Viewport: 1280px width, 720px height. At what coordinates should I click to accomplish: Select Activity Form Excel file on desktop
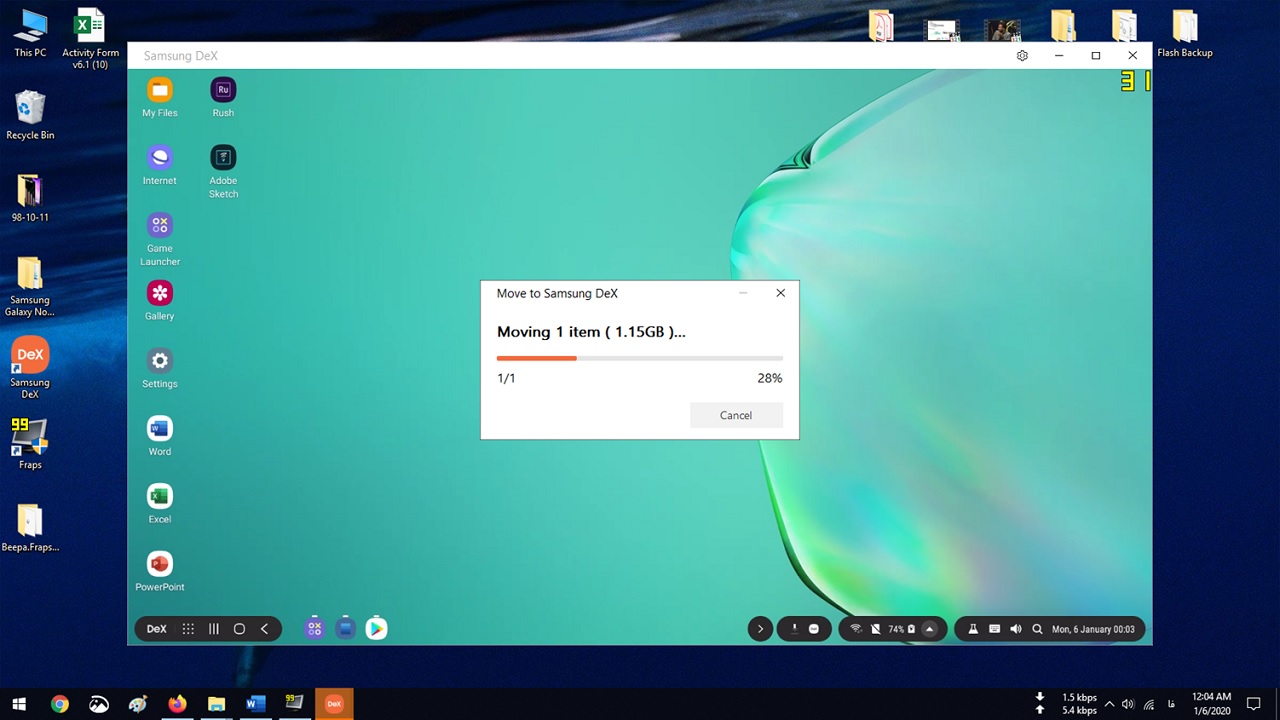(90, 39)
